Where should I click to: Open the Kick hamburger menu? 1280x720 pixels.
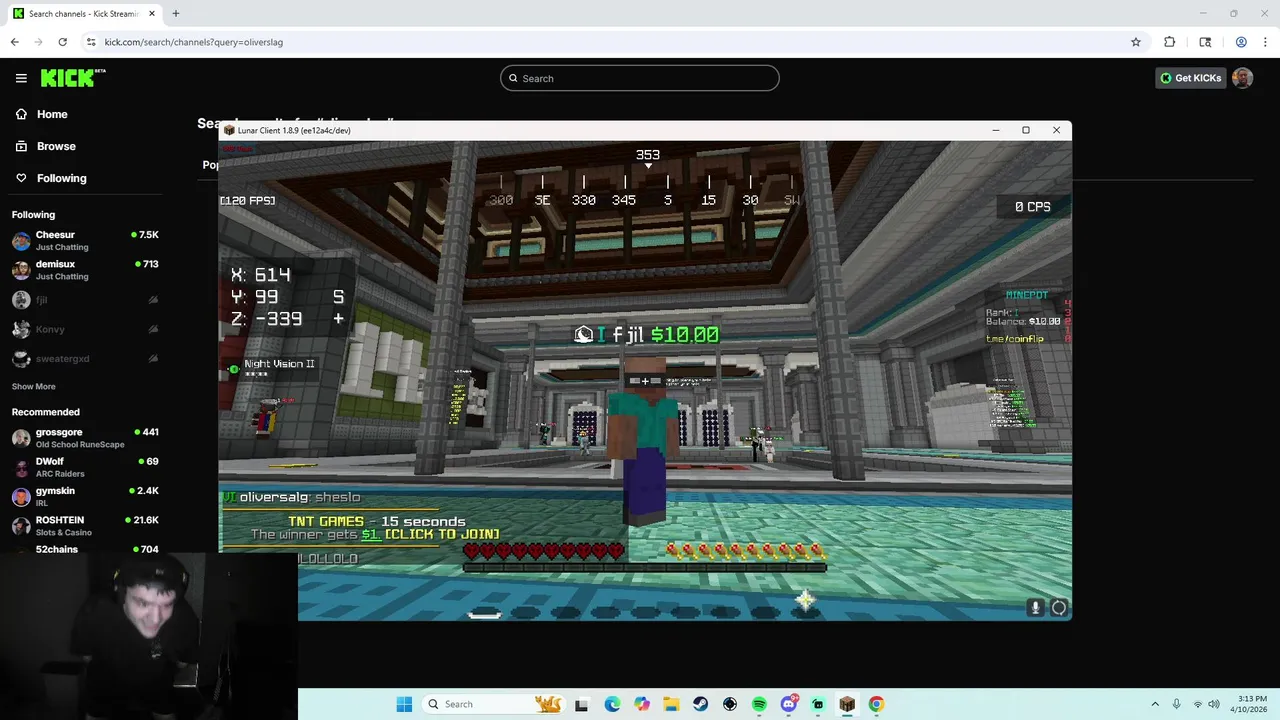click(21, 78)
